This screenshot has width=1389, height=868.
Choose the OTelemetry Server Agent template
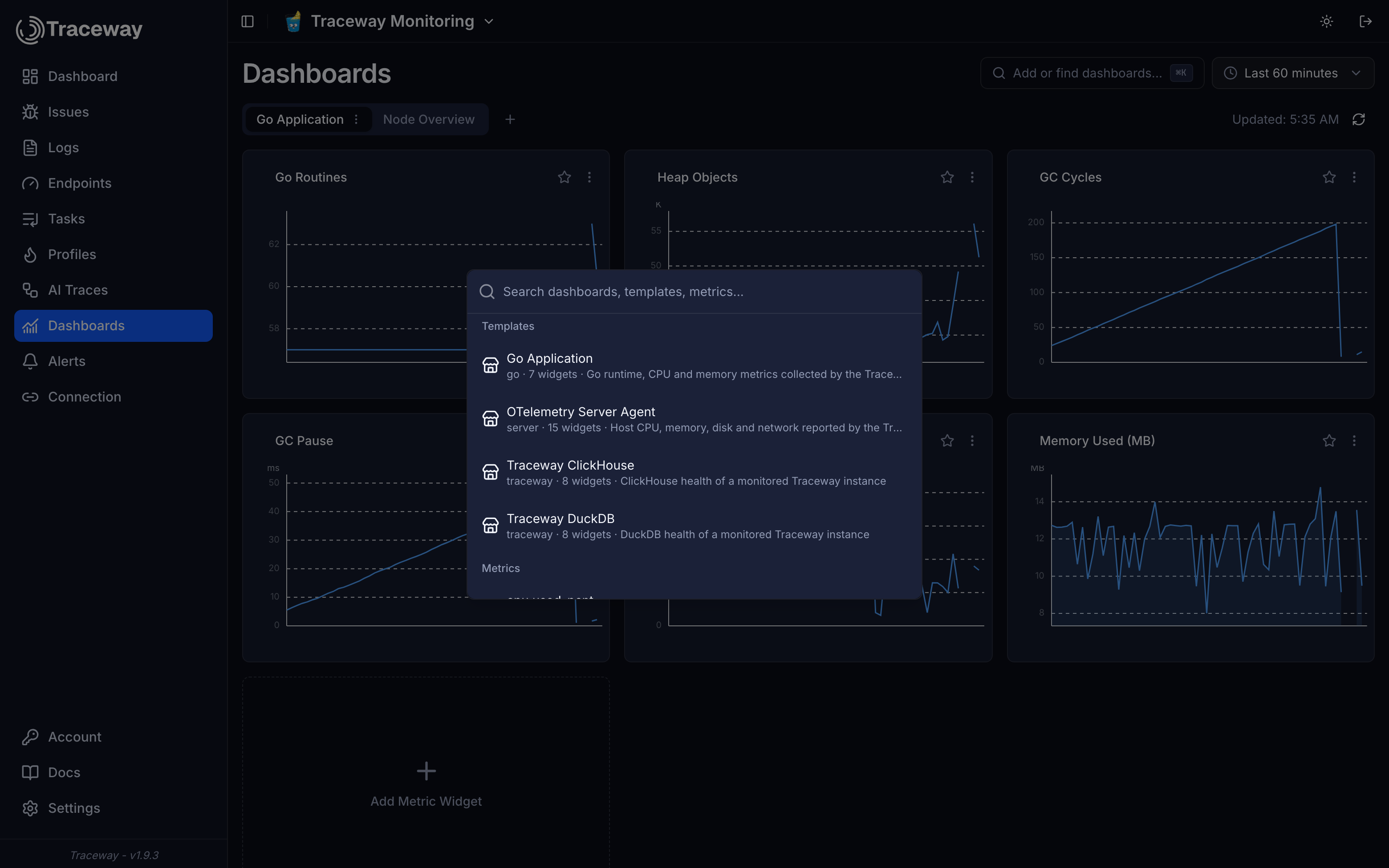click(x=694, y=419)
